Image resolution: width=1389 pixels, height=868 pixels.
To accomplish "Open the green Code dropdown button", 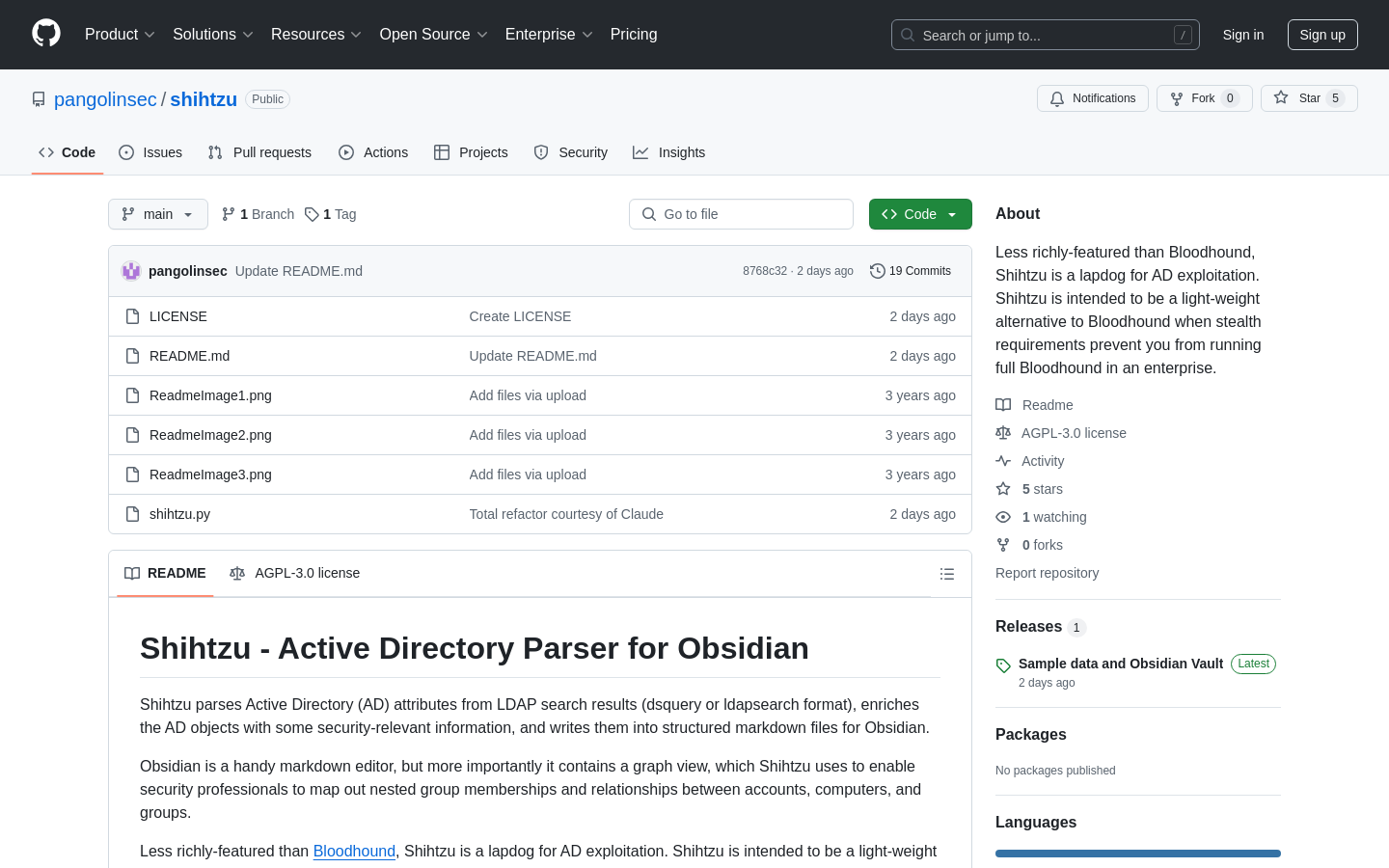I will (920, 214).
